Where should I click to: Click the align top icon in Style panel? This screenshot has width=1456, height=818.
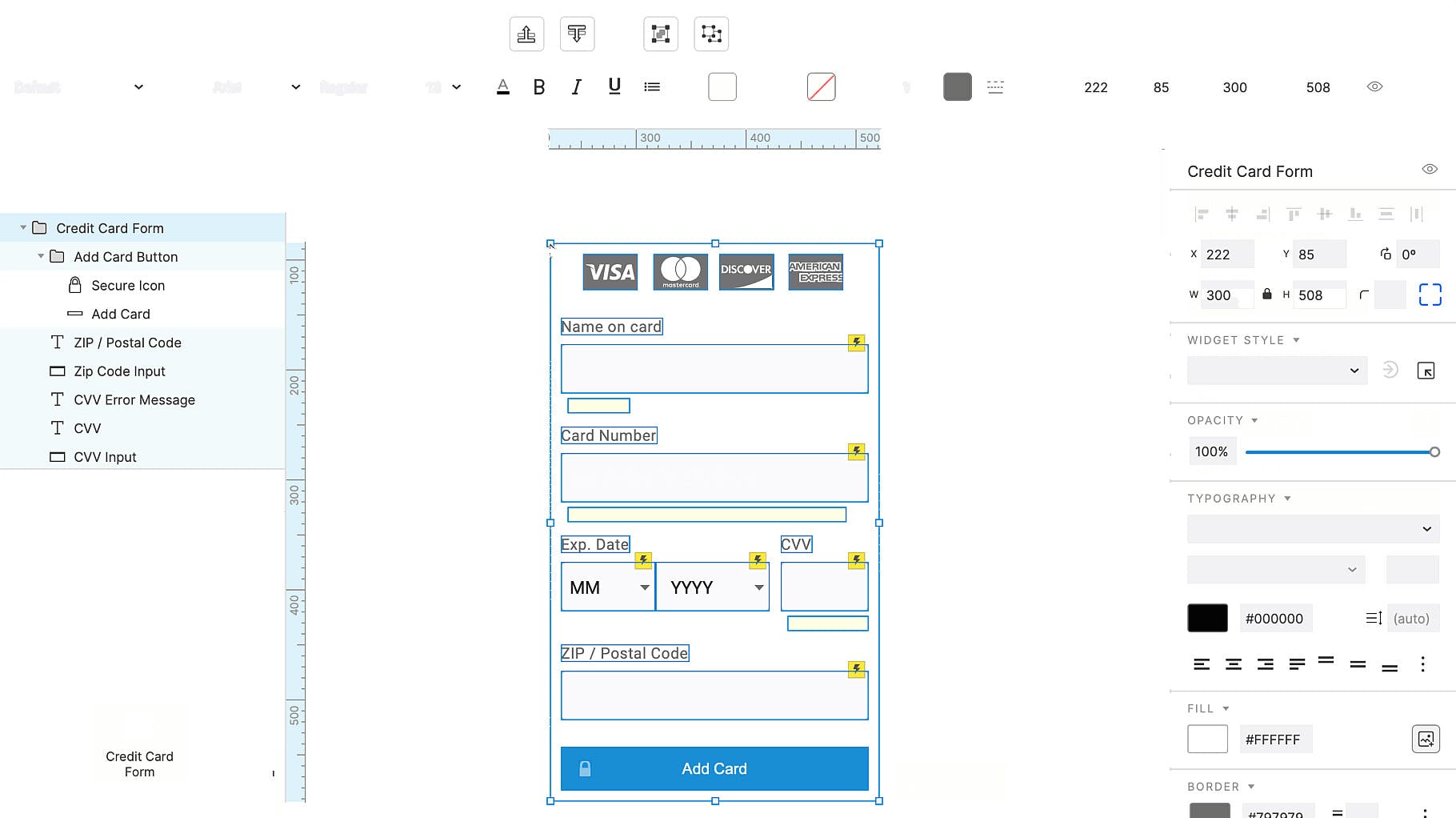[x=1294, y=214]
